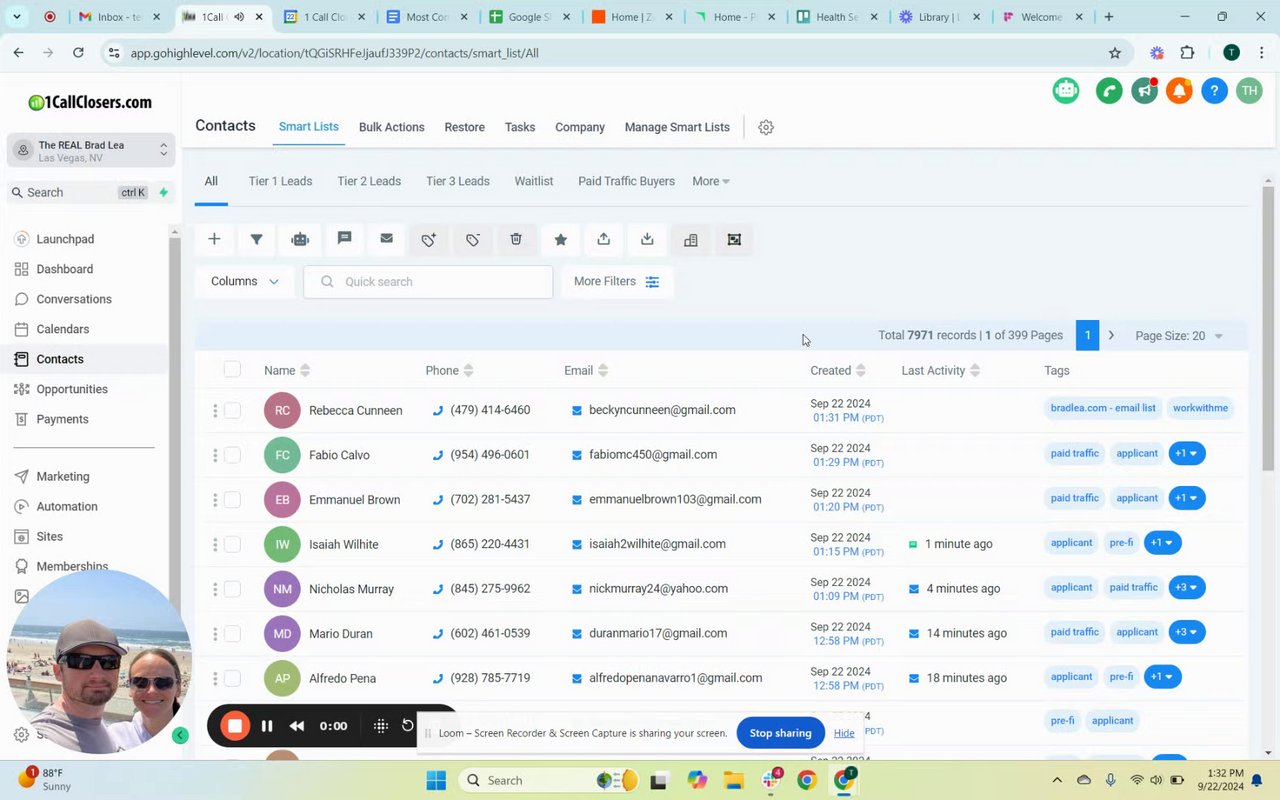This screenshot has width=1280, height=800.
Task: Click the add-to-company building icon
Action: (691, 239)
